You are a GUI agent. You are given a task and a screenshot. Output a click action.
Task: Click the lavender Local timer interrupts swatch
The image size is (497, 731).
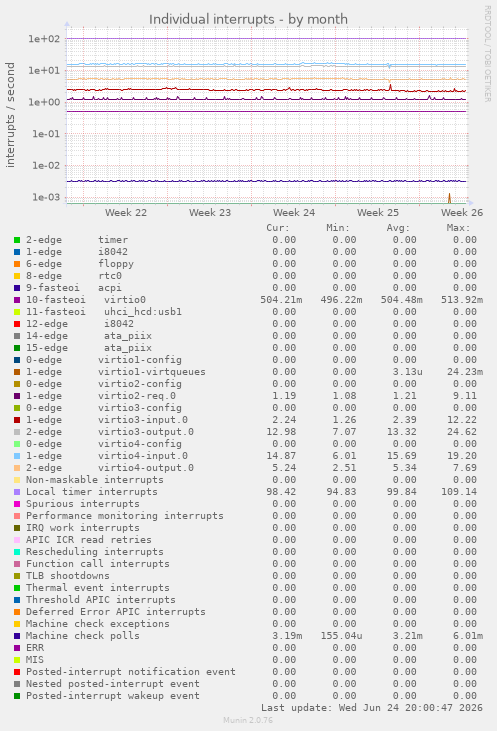pyautogui.click(x=17, y=492)
